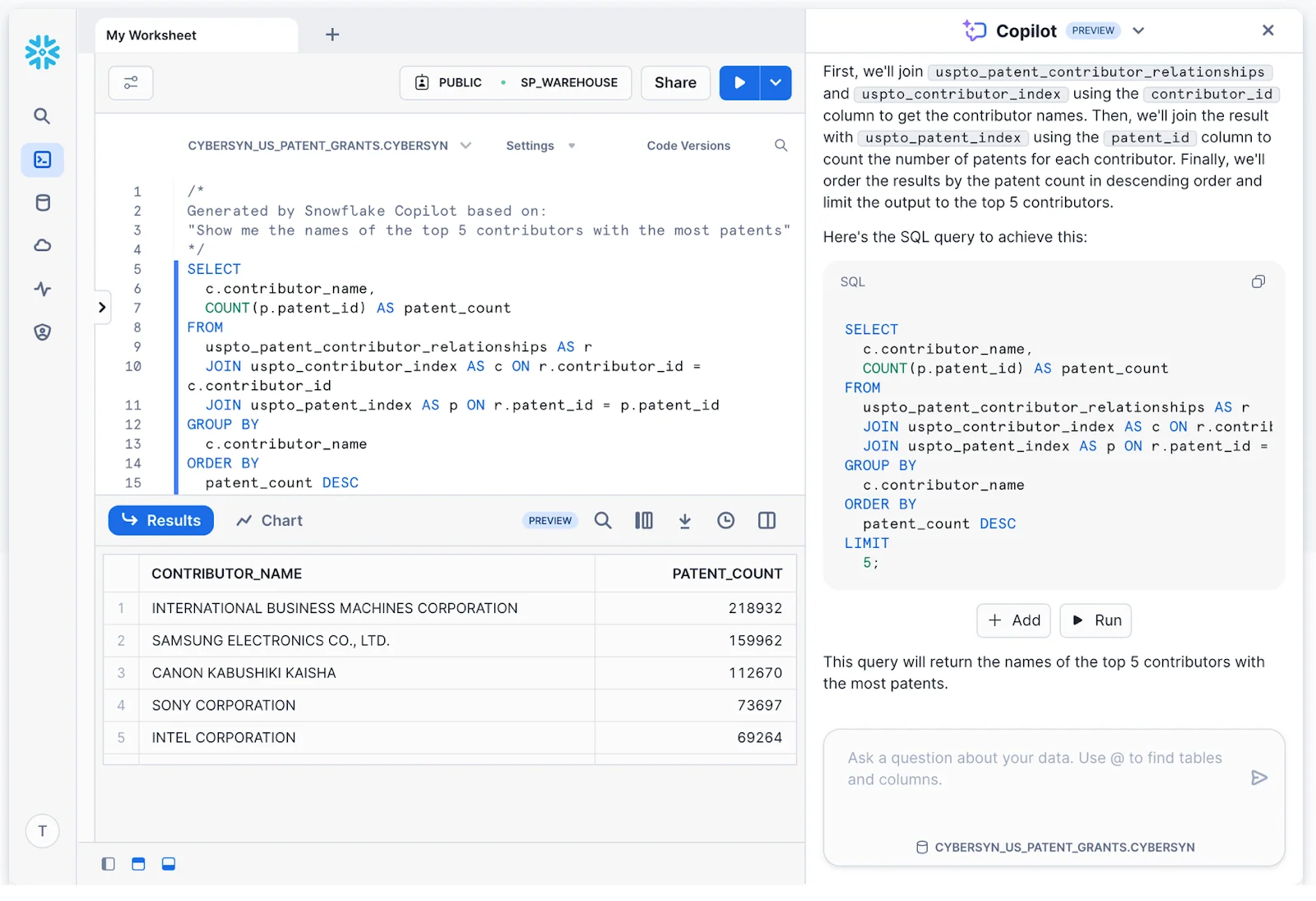1316x901 pixels.
Task: Click the CYBERSYN_US_PATENT_GRANTS.CYBERSYN label in Copilot
Action: coord(1056,848)
